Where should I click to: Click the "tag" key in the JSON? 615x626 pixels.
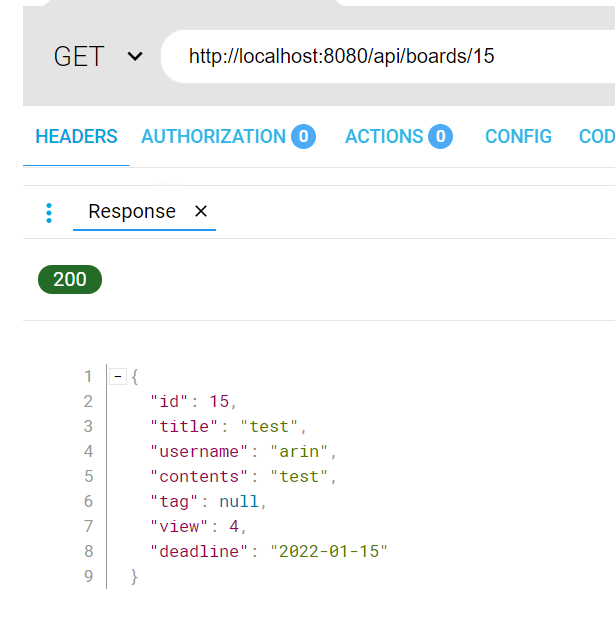pos(174,502)
